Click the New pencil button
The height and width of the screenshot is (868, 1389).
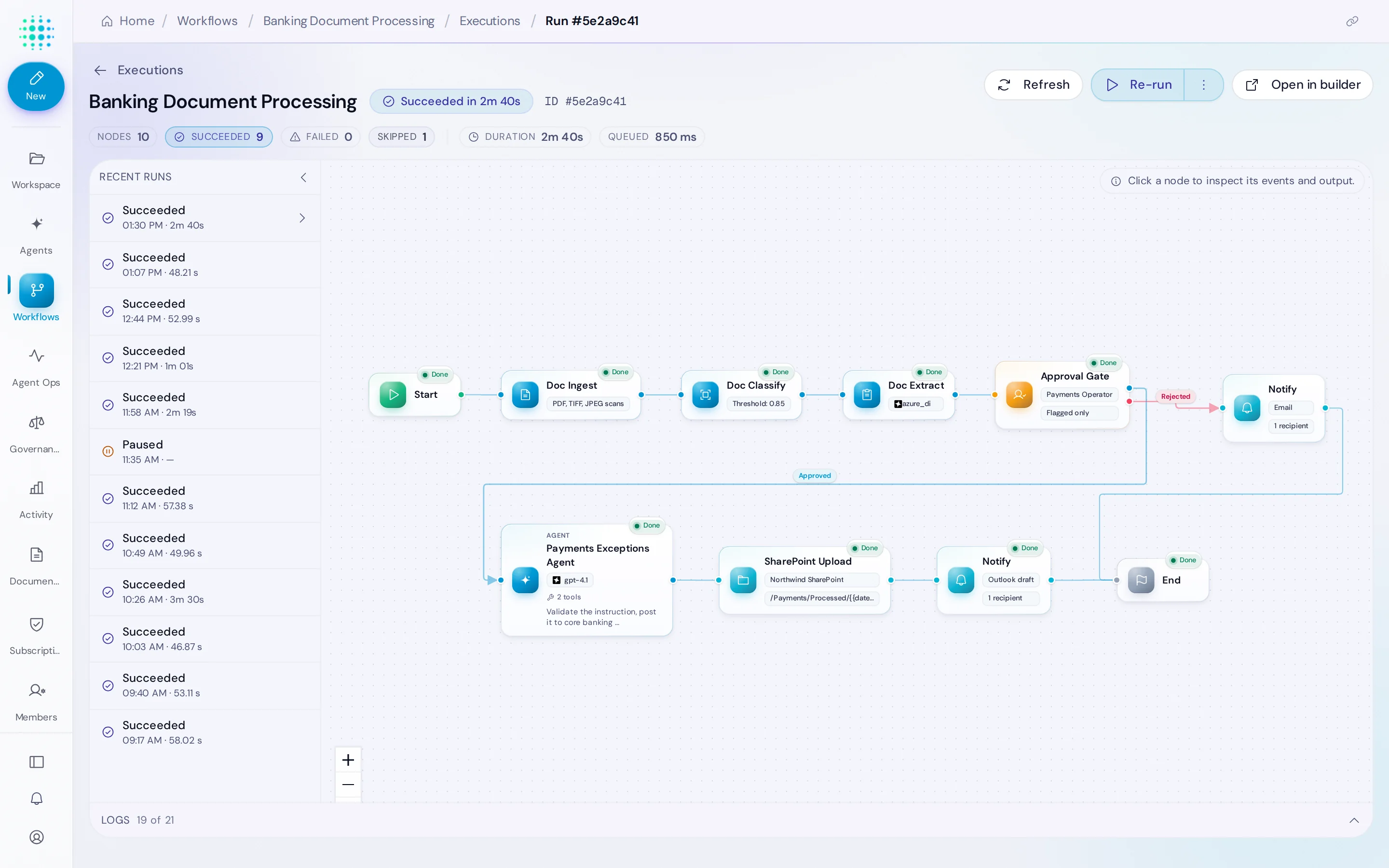(x=36, y=86)
